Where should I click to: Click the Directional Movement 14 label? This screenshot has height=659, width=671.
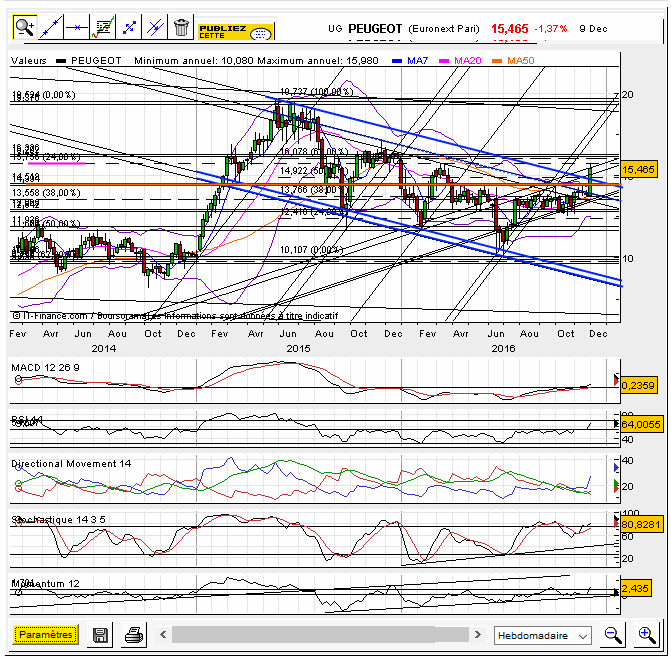pyautogui.click(x=71, y=464)
